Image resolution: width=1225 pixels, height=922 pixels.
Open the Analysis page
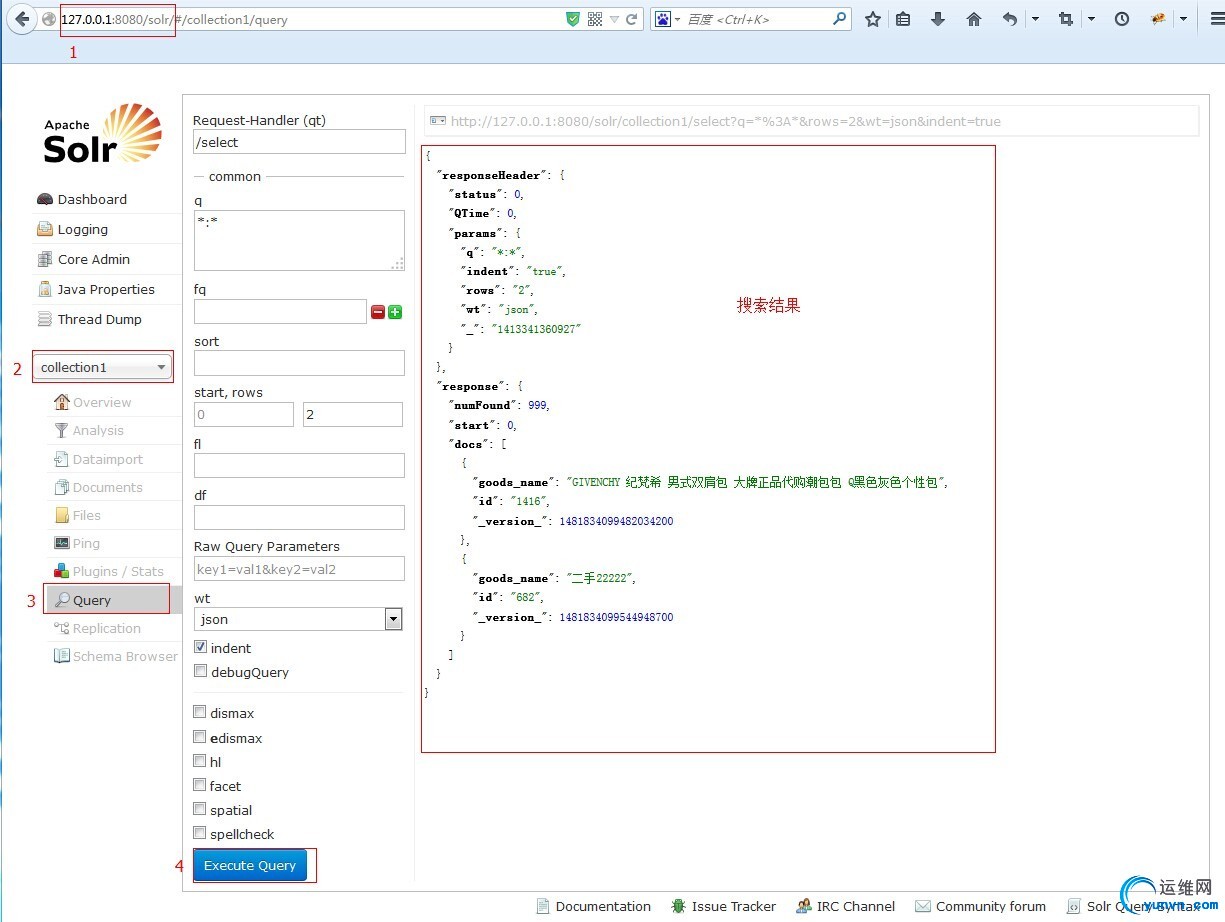[x=98, y=430]
